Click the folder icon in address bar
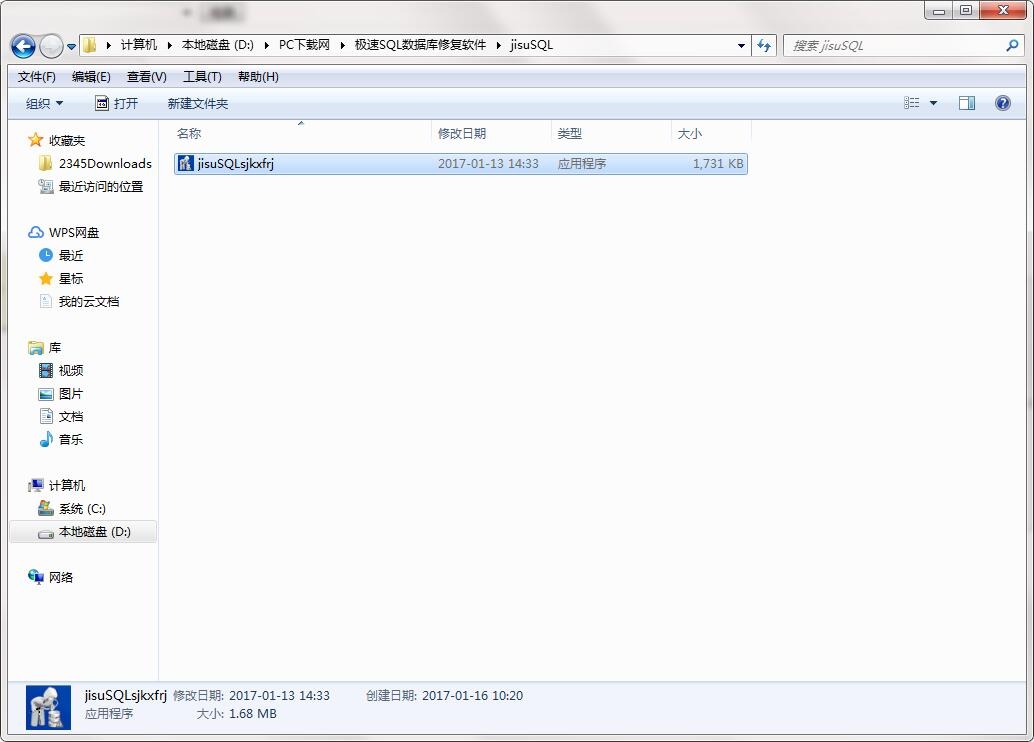This screenshot has width=1034, height=742. [90, 45]
